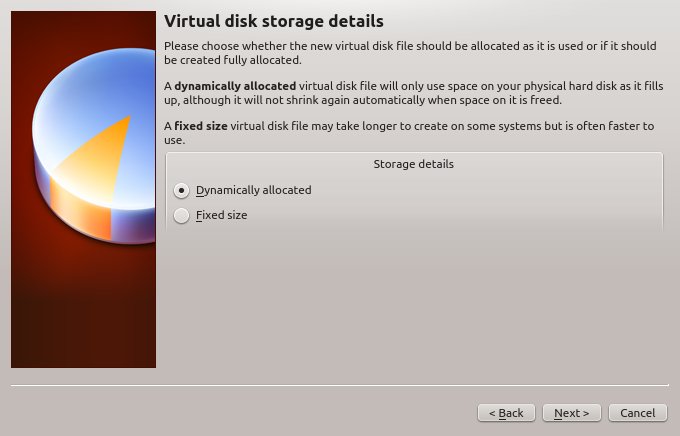Click the horizontal separator above the buttons

tap(340, 385)
